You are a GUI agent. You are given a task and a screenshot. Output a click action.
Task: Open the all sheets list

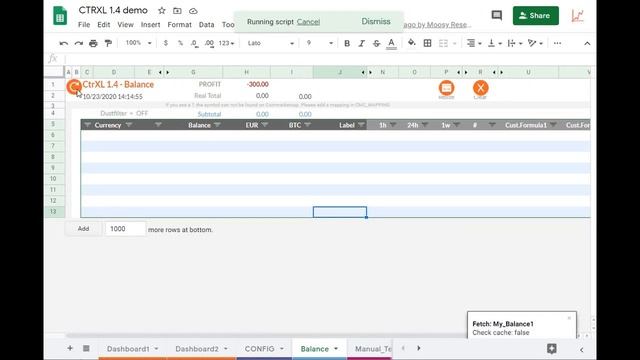(86, 348)
